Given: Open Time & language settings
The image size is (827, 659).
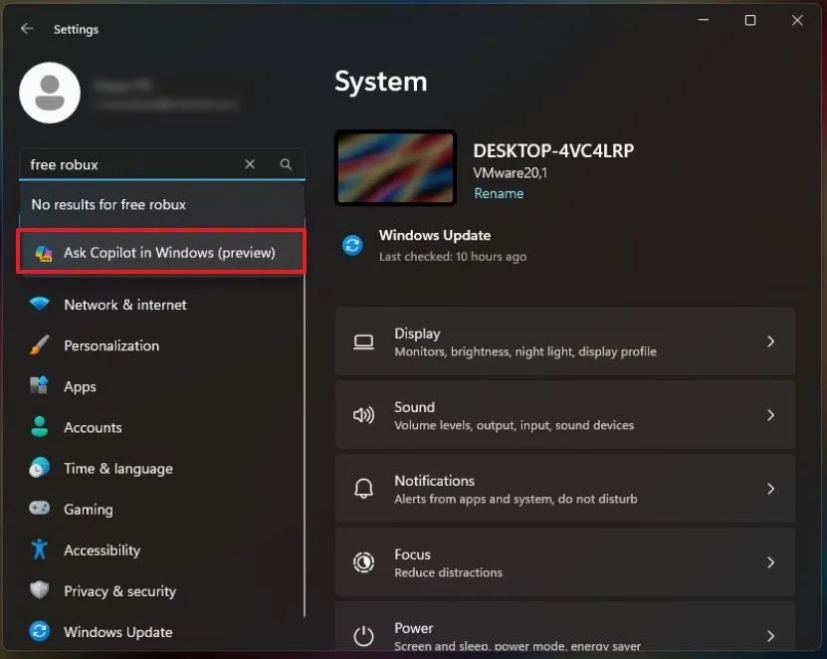Looking at the screenshot, I should pos(161,468).
